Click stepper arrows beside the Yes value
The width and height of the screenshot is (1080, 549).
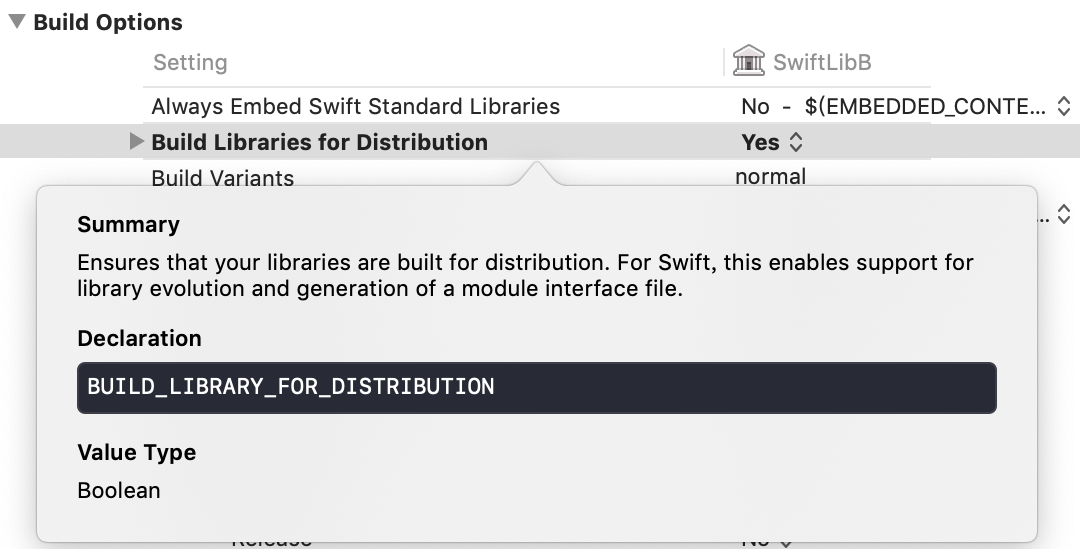point(796,142)
